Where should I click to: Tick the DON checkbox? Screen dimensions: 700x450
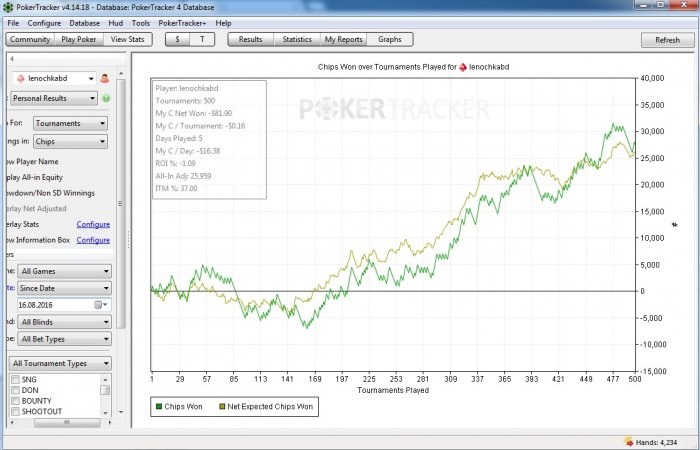15,390
